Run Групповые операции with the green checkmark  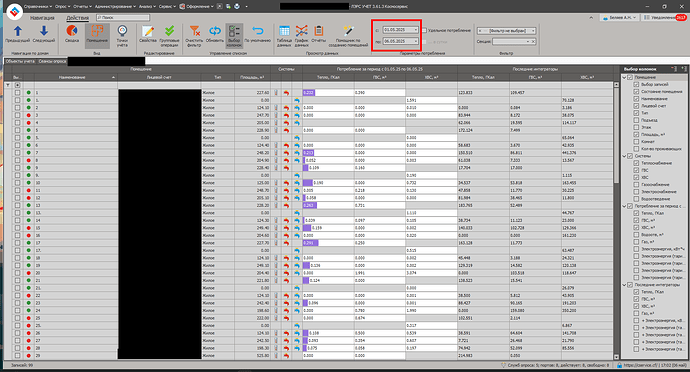[169, 36]
